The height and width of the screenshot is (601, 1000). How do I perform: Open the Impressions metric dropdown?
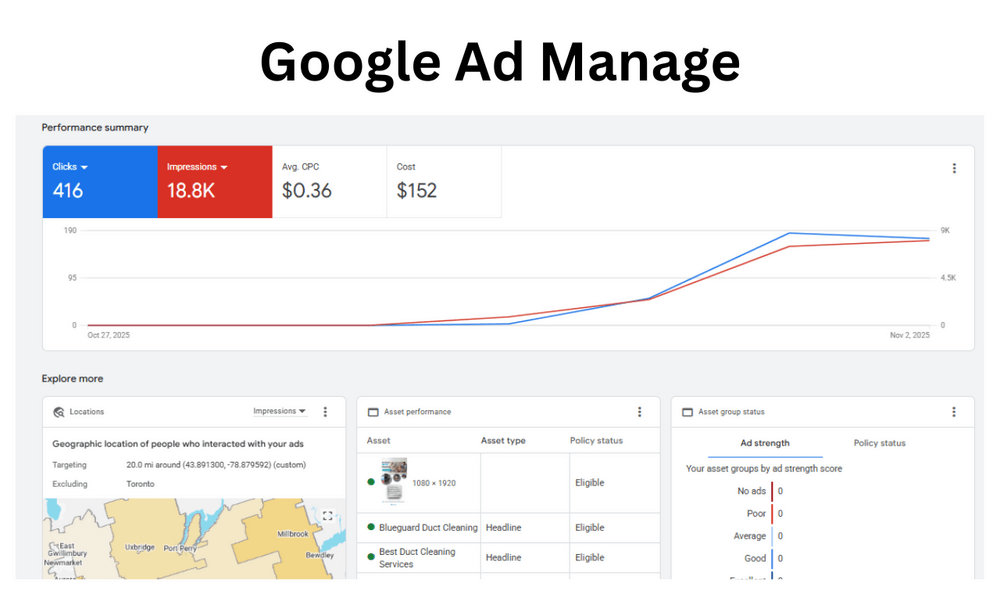[x=197, y=167]
